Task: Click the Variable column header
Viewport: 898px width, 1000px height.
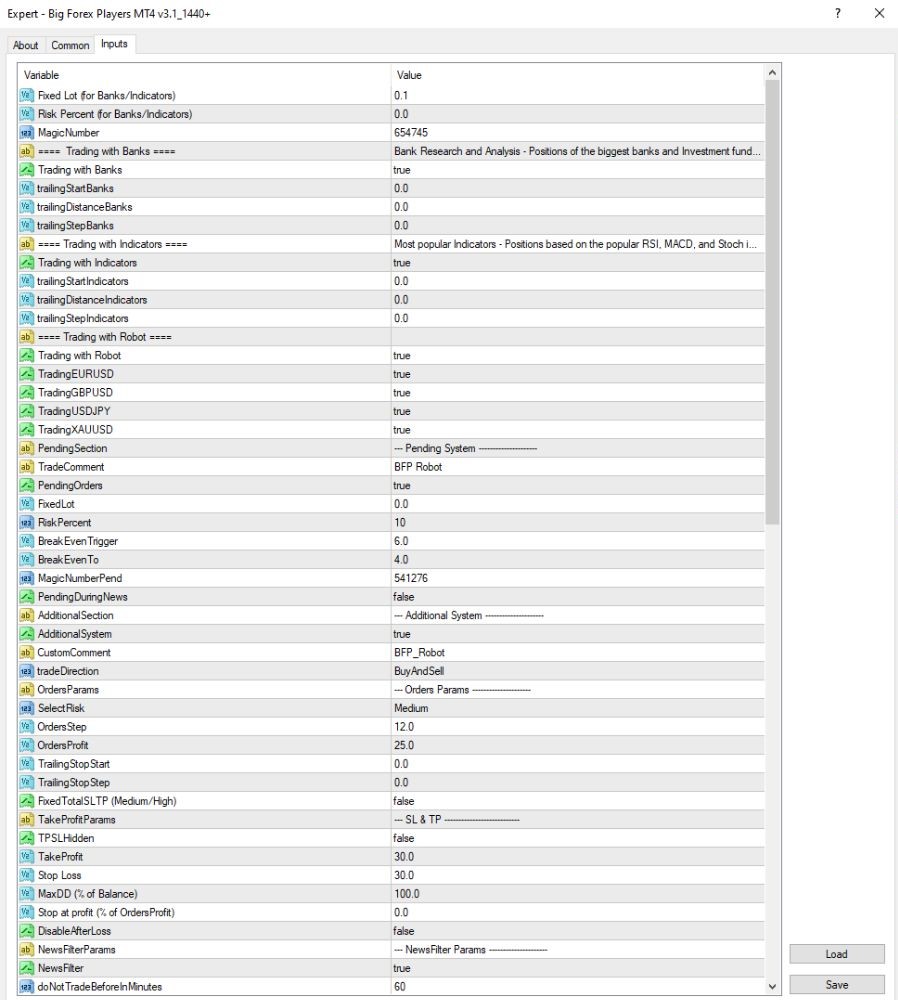Action: [x=204, y=75]
